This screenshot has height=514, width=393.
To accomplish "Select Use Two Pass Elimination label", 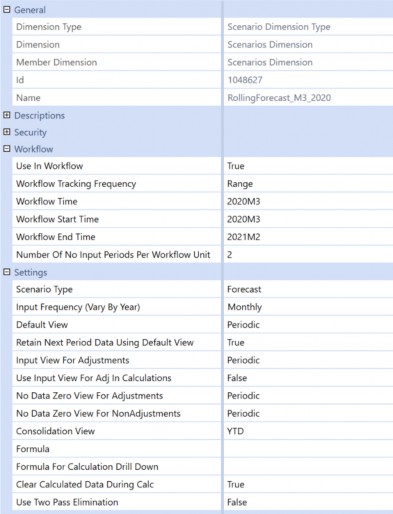I will pos(67,502).
